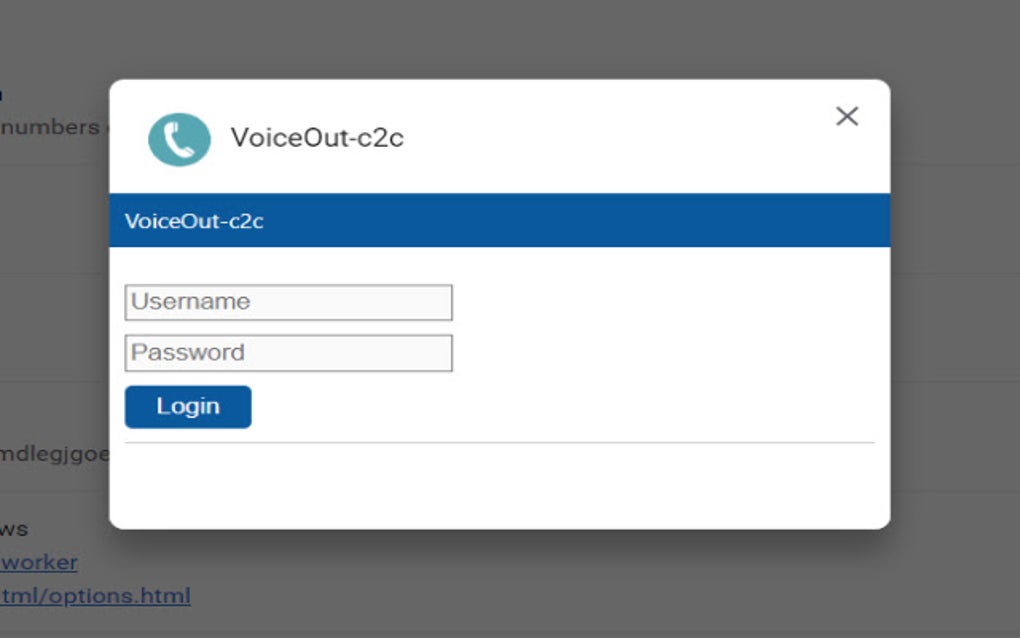The height and width of the screenshot is (638, 1020).
Task: Click the close cross at the top right
Action: [x=846, y=116]
